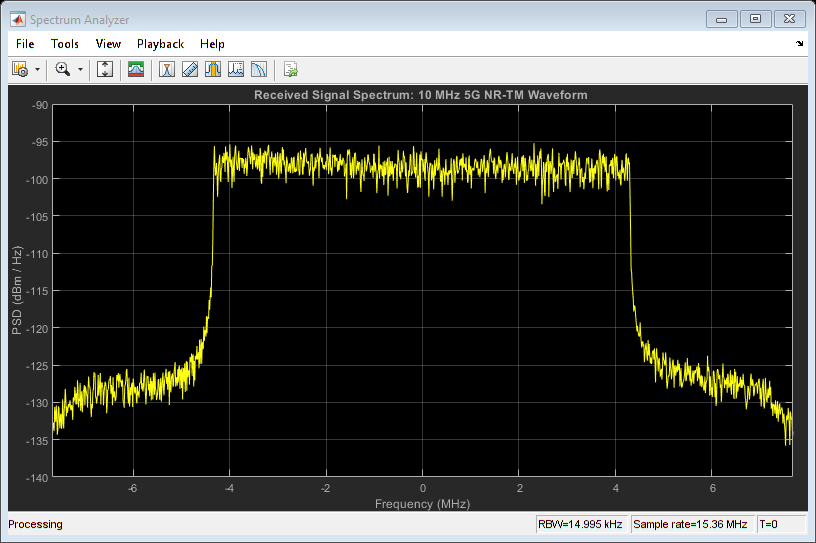Expand the Configuration Properties dropdown arrow

(38, 69)
